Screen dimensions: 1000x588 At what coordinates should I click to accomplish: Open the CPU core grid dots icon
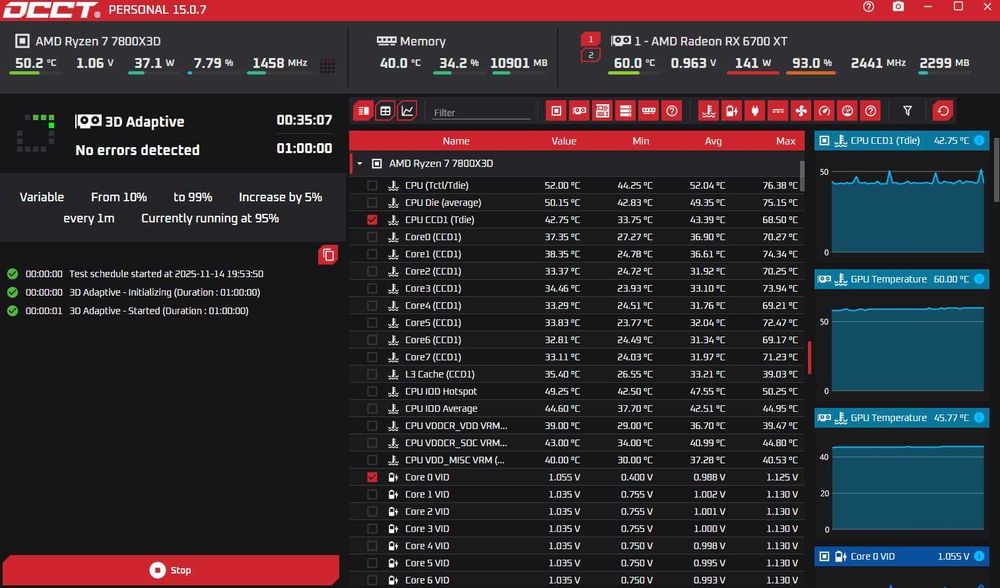[x=327, y=65]
